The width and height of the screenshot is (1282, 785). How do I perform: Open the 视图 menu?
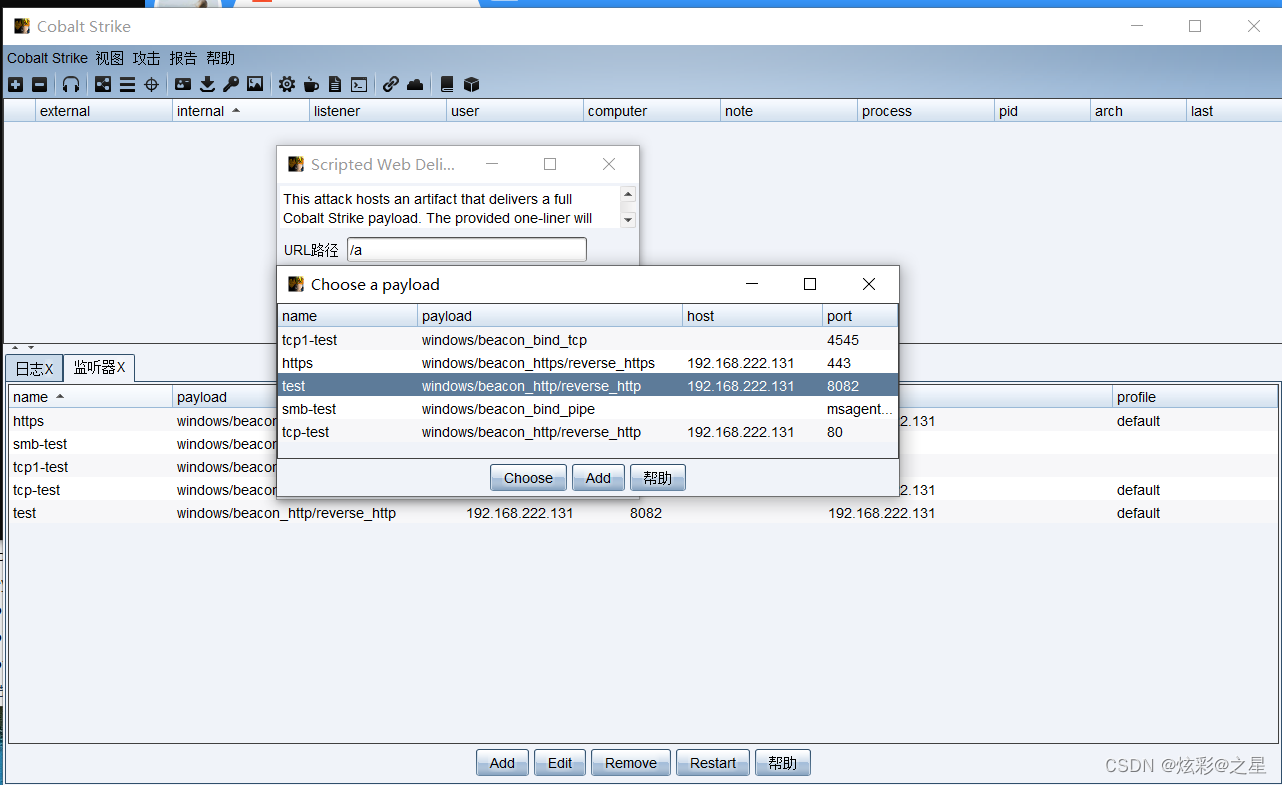coord(110,58)
